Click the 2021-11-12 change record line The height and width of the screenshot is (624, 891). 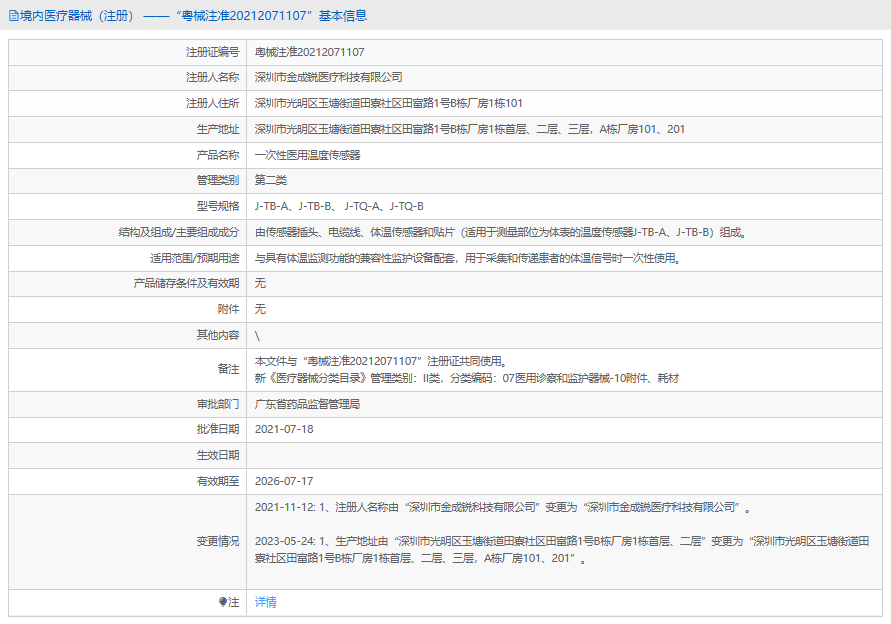pyautogui.click(x=503, y=507)
